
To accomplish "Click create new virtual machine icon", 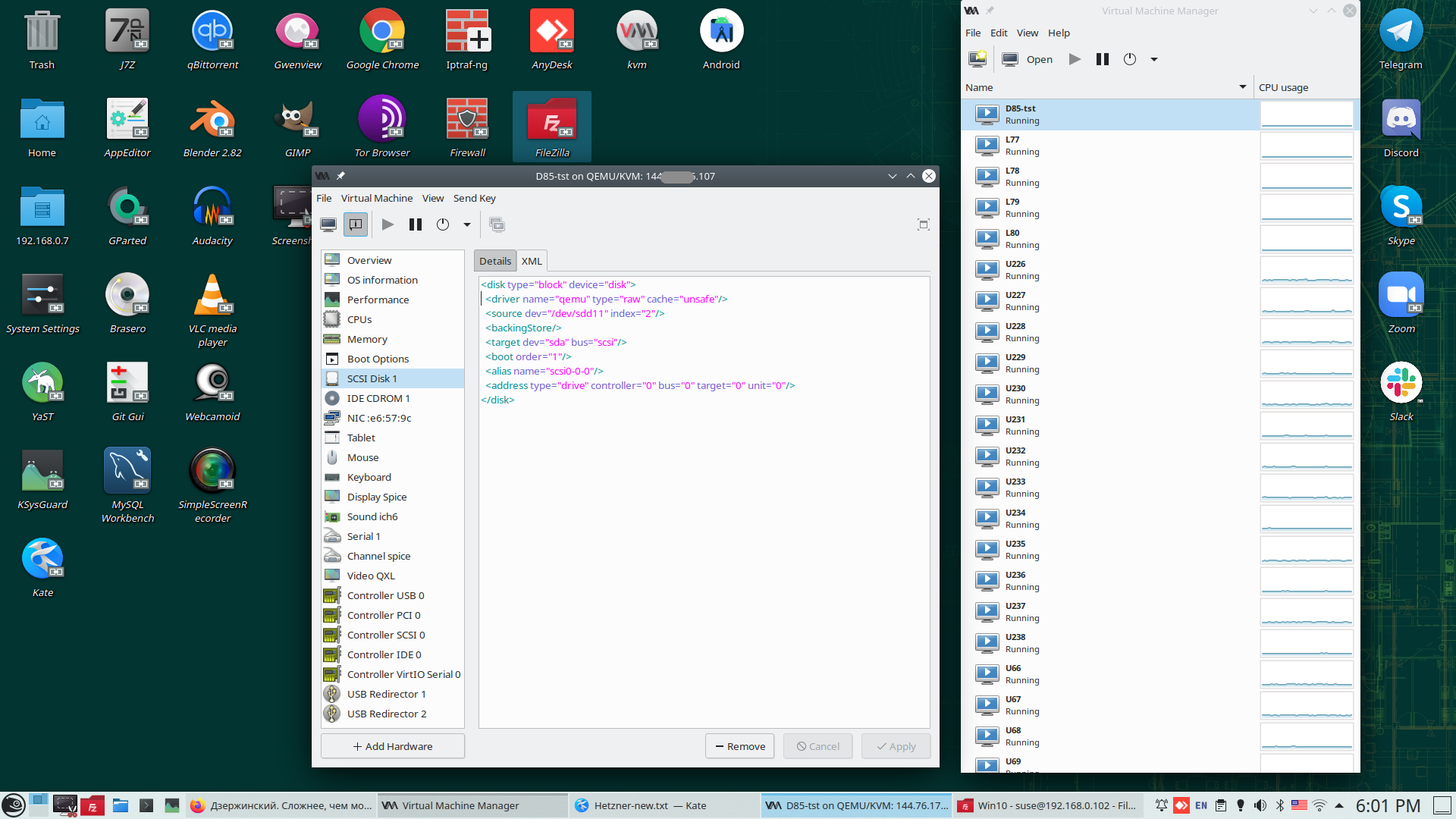I will [977, 59].
